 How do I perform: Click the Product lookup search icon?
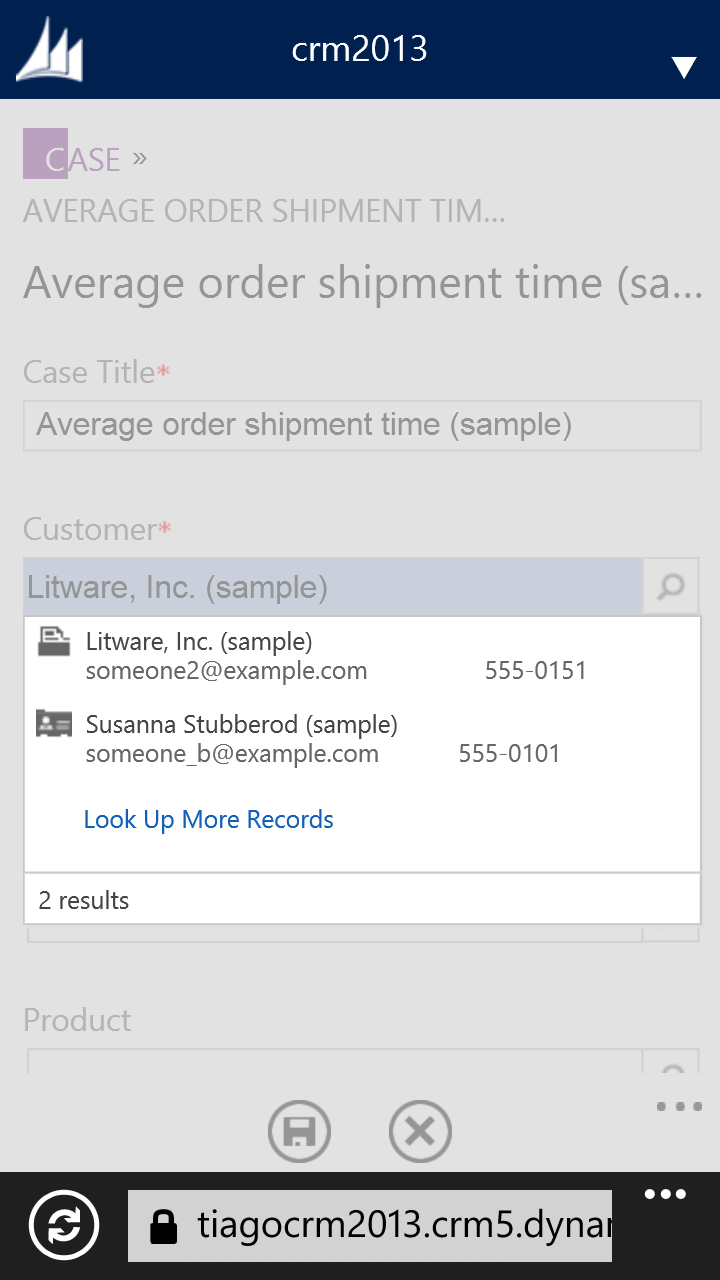coord(671,1064)
